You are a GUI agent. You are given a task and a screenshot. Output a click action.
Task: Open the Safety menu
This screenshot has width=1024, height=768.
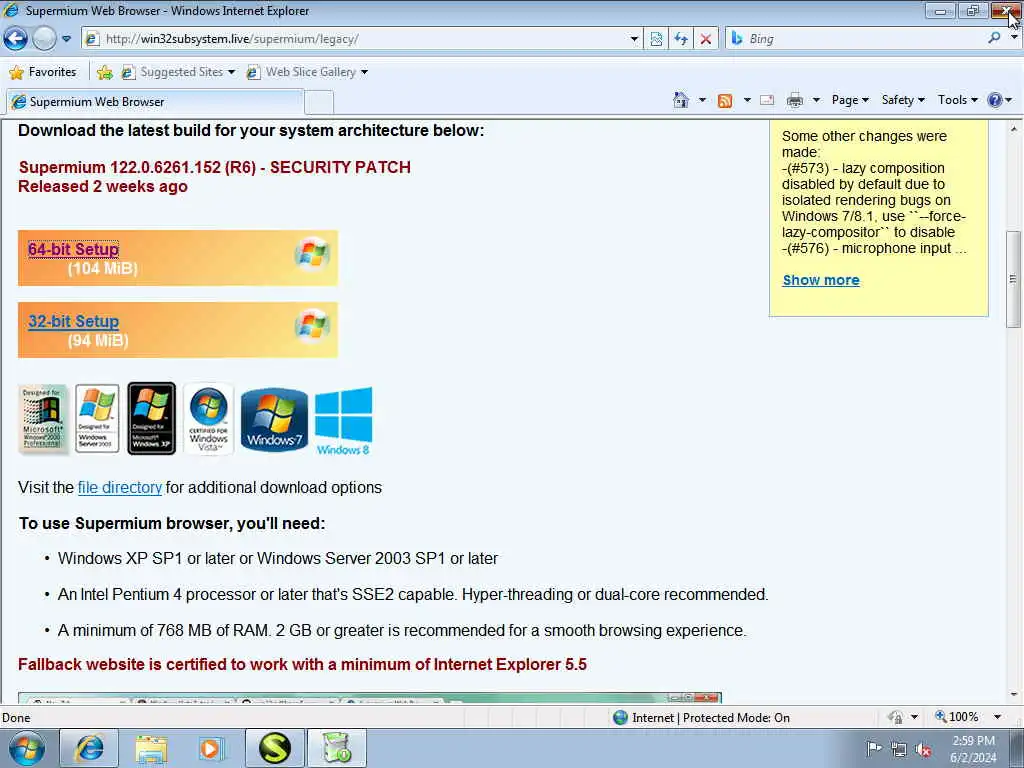pyautogui.click(x=903, y=100)
